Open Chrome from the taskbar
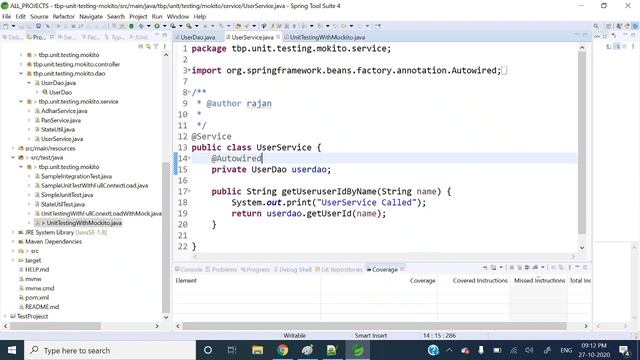The height and width of the screenshot is (360, 640). click(282, 350)
